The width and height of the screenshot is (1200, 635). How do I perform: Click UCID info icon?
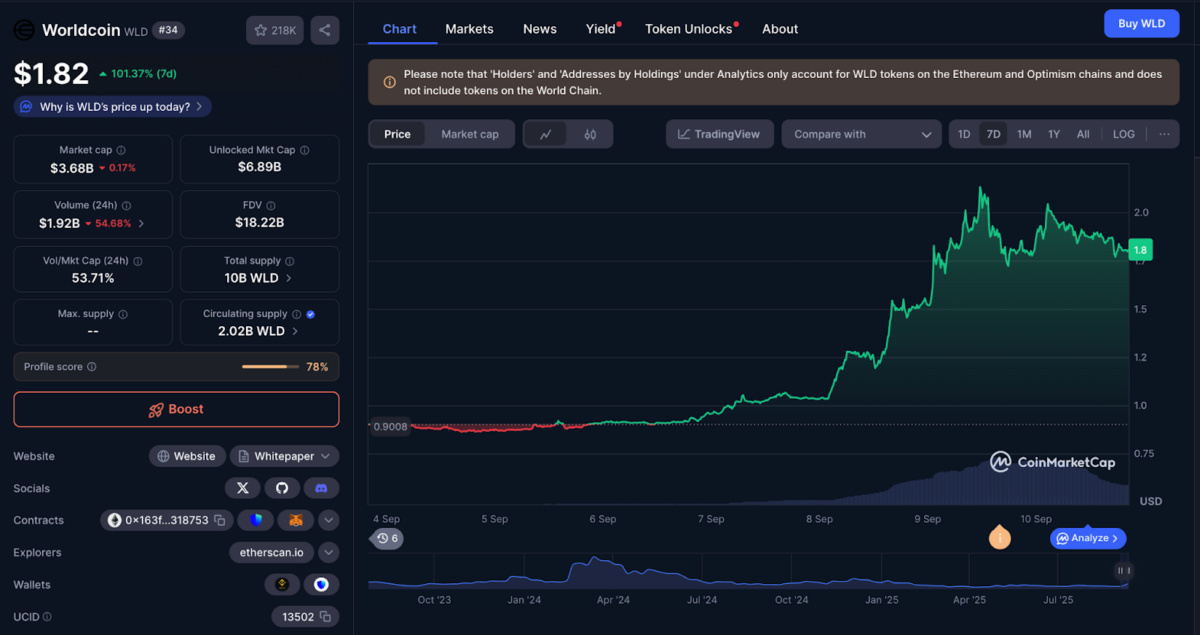(x=47, y=617)
